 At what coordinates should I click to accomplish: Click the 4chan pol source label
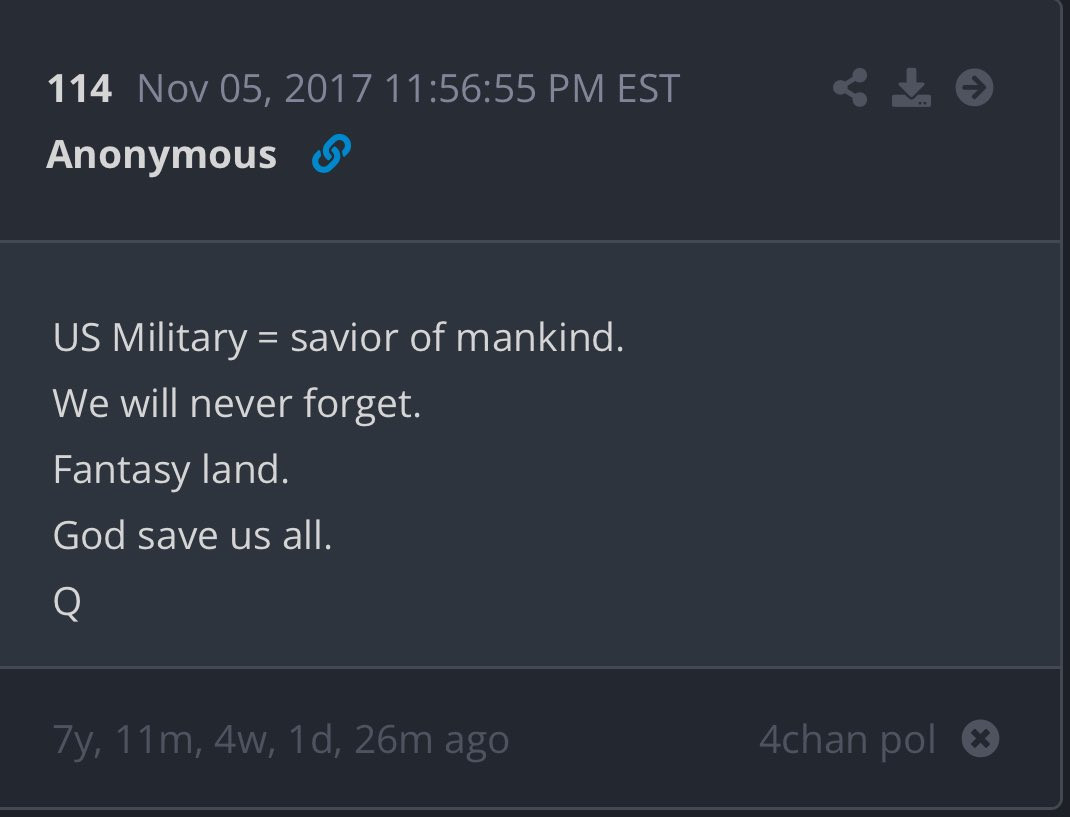(x=847, y=740)
